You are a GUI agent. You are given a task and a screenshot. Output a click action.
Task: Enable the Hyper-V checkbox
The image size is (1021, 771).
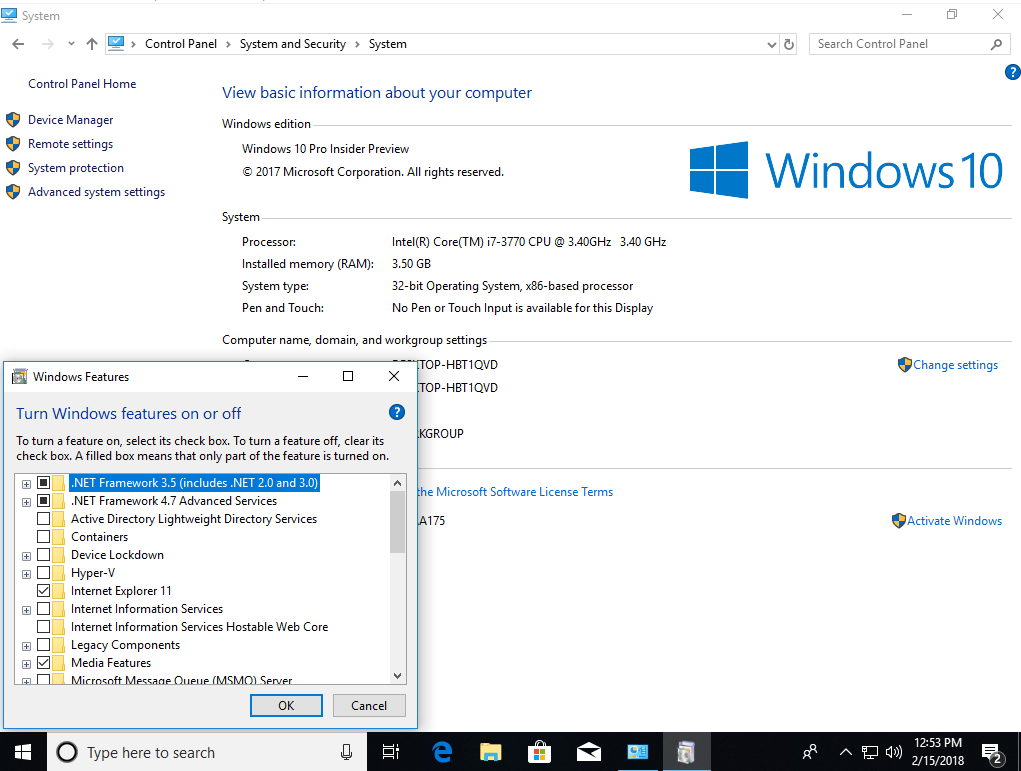click(44, 573)
